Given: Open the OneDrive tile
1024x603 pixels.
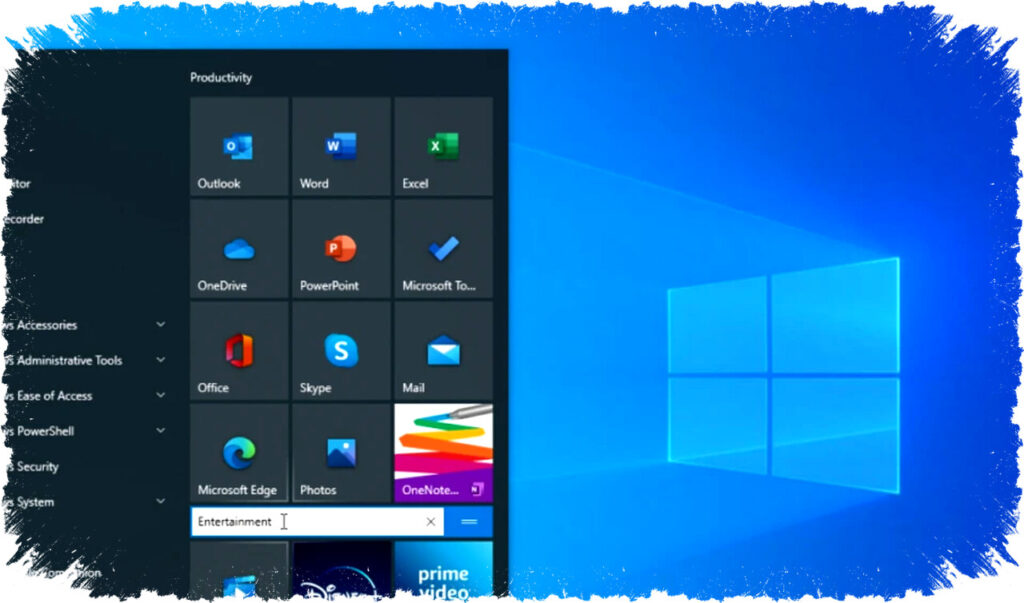Looking at the screenshot, I should click(x=239, y=248).
